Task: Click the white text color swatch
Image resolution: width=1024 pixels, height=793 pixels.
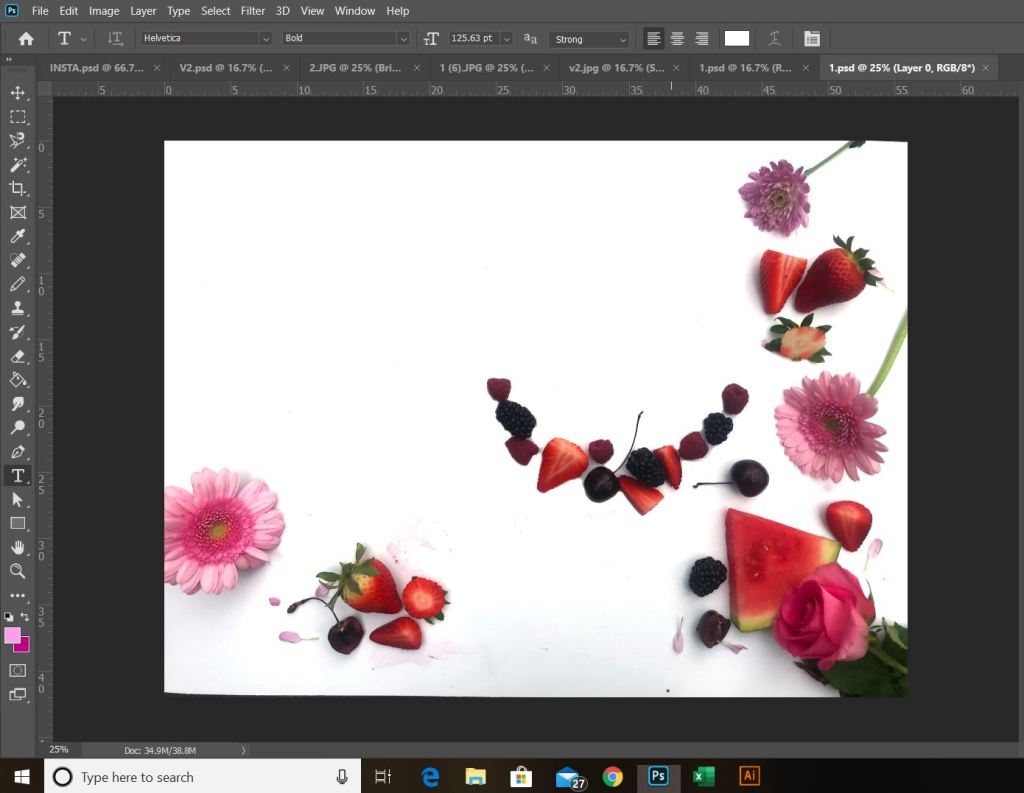Action: click(x=737, y=39)
